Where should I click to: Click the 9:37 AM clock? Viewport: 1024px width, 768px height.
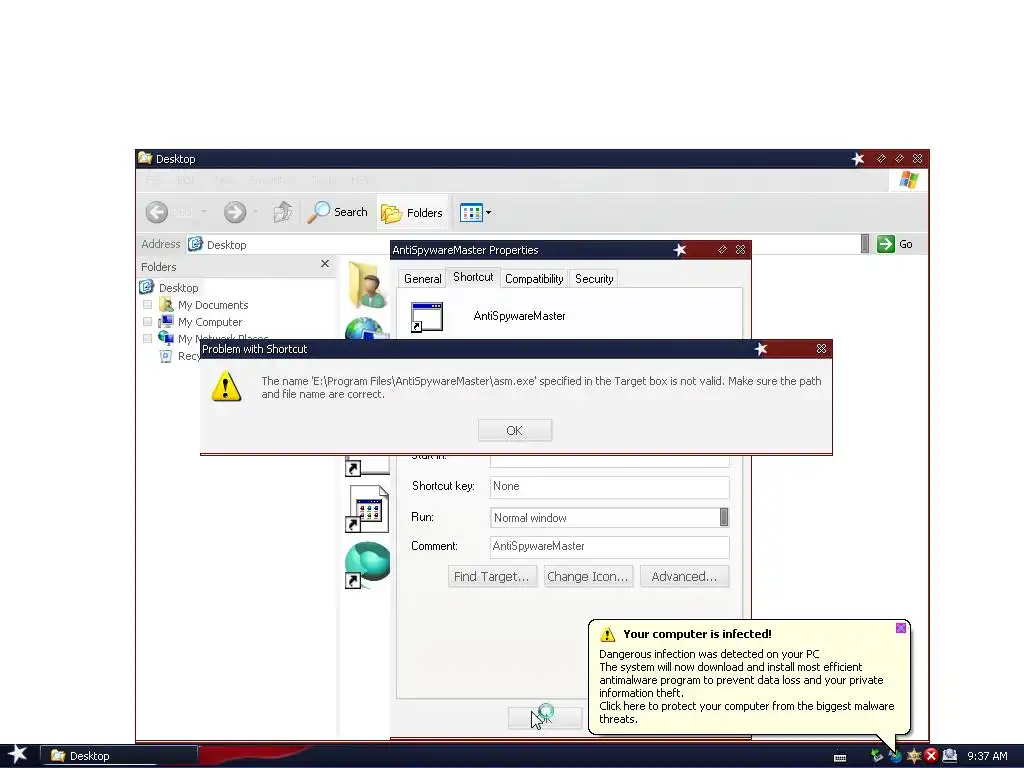click(x=987, y=756)
